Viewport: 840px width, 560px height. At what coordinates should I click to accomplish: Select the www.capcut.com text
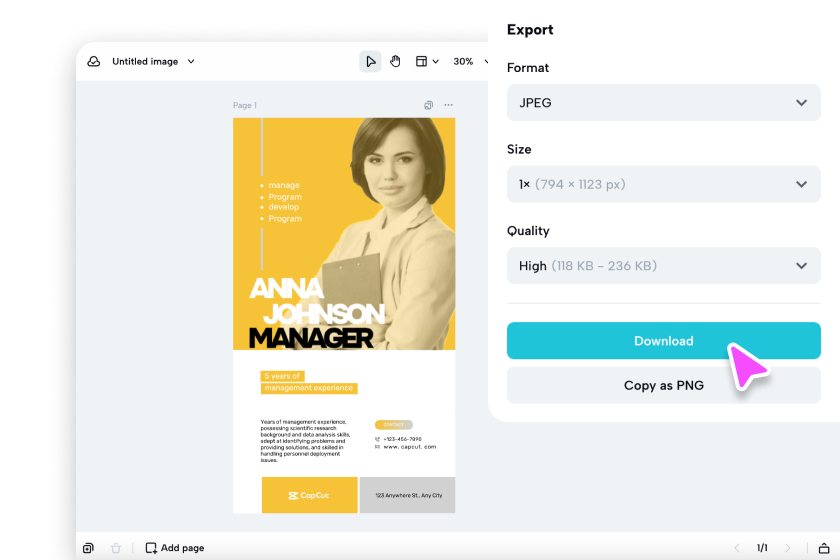(410, 446)
